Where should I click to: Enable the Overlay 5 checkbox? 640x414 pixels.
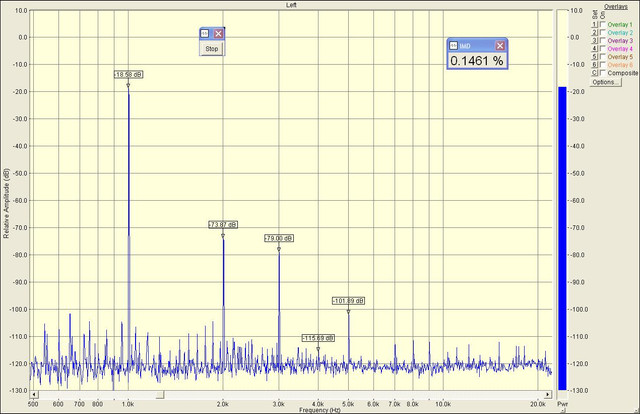point(602,57)
